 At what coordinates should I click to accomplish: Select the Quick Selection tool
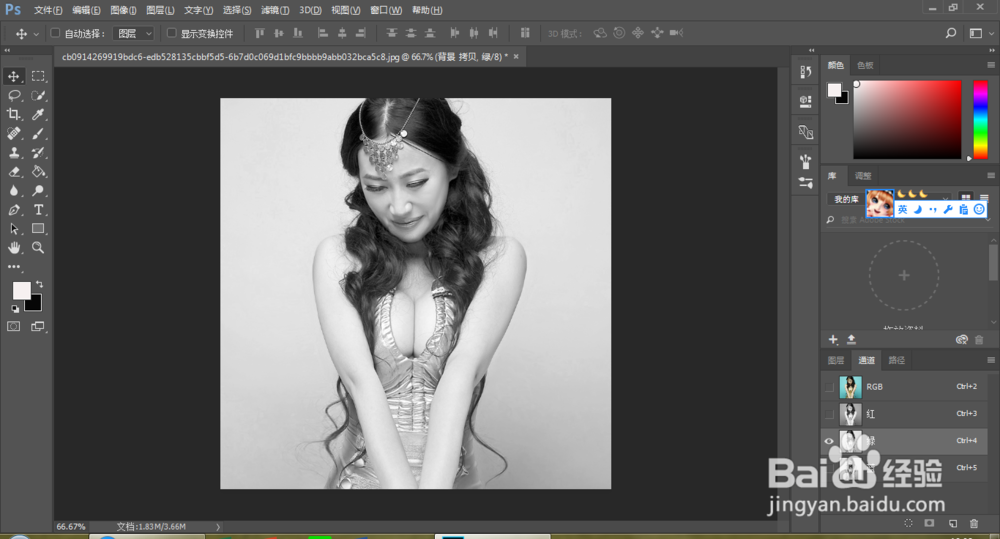click(x=38, y=96)
